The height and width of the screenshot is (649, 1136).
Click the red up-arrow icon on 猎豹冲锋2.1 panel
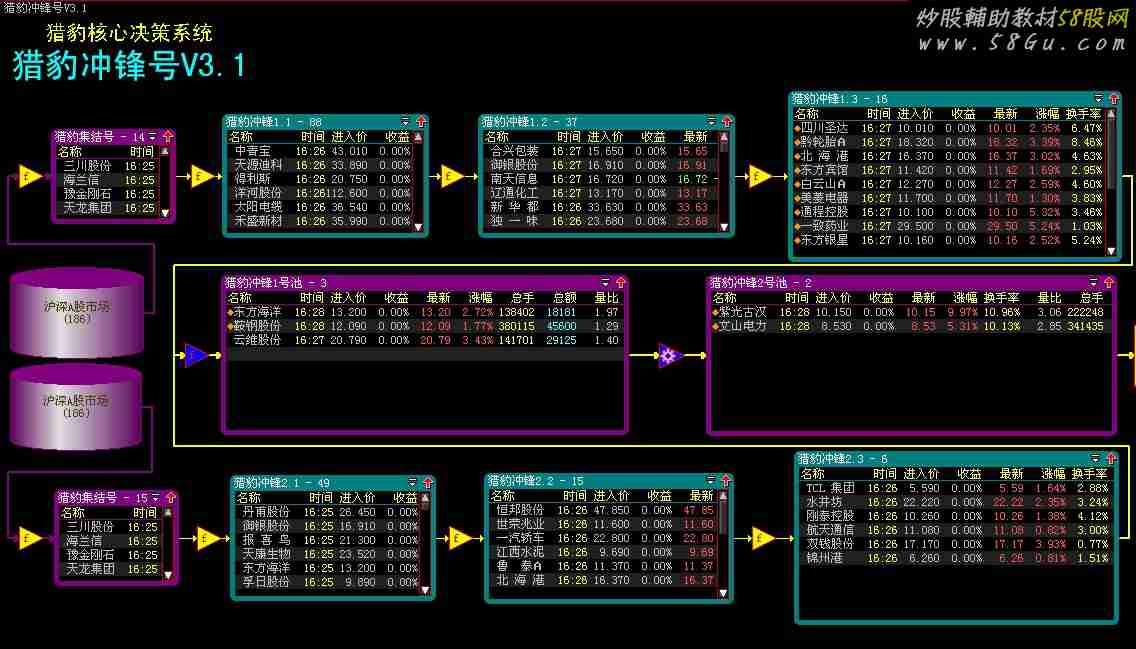pos(427,482)
